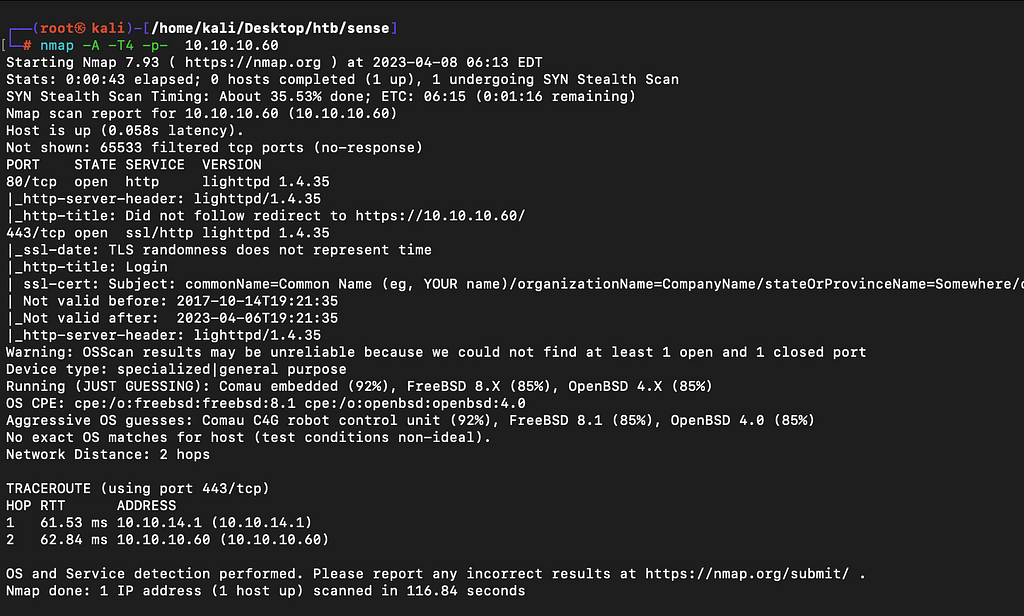Image resolution: width=1024 pixels, height=616 pixels.
Task: Click the -T4 flag in the command
Action: coord(121,46)
